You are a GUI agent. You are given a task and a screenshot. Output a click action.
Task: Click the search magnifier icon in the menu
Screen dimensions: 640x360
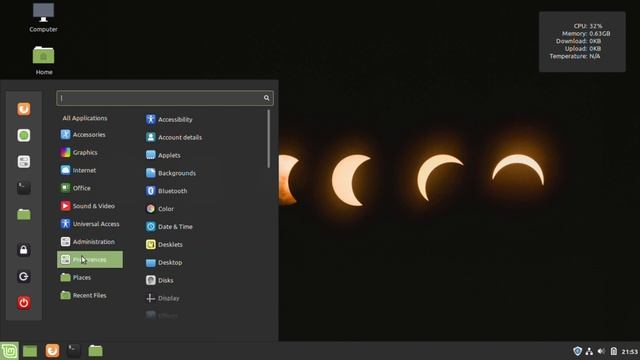[267, 98]
